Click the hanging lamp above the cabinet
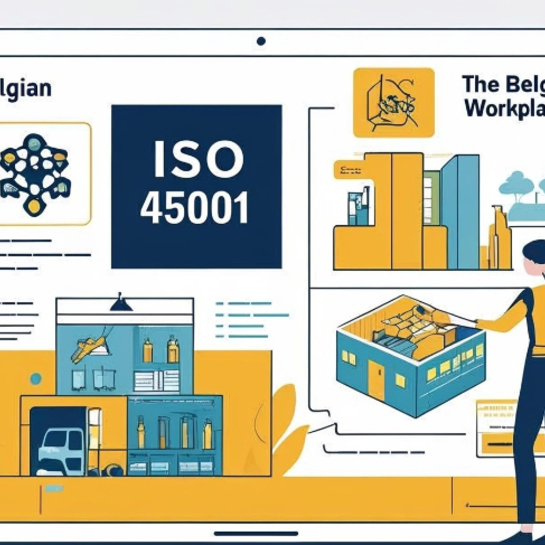Image resolution: width=545 pixels, height=545 pixels. click(121, 302)
